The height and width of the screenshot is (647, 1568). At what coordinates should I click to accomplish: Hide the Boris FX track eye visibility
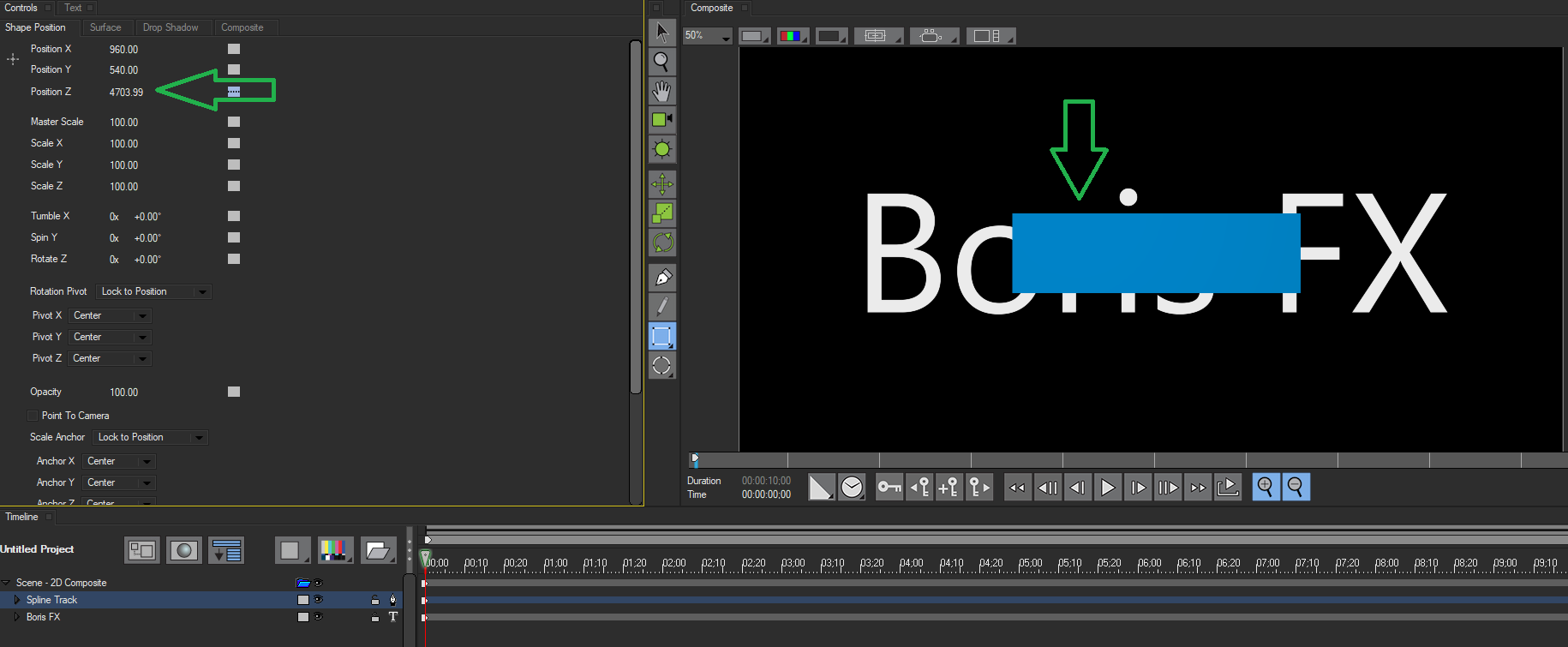(319, 617)
